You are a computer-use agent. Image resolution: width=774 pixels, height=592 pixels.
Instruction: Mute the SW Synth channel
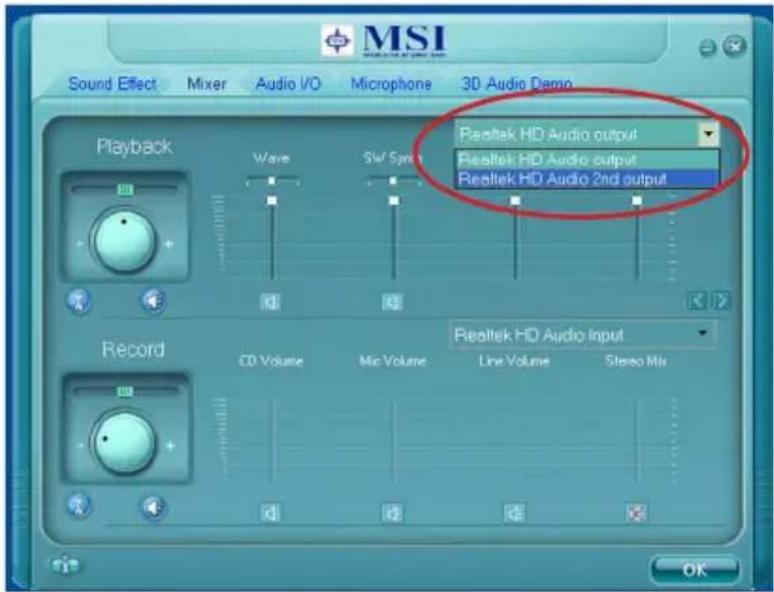click(392, 302)
